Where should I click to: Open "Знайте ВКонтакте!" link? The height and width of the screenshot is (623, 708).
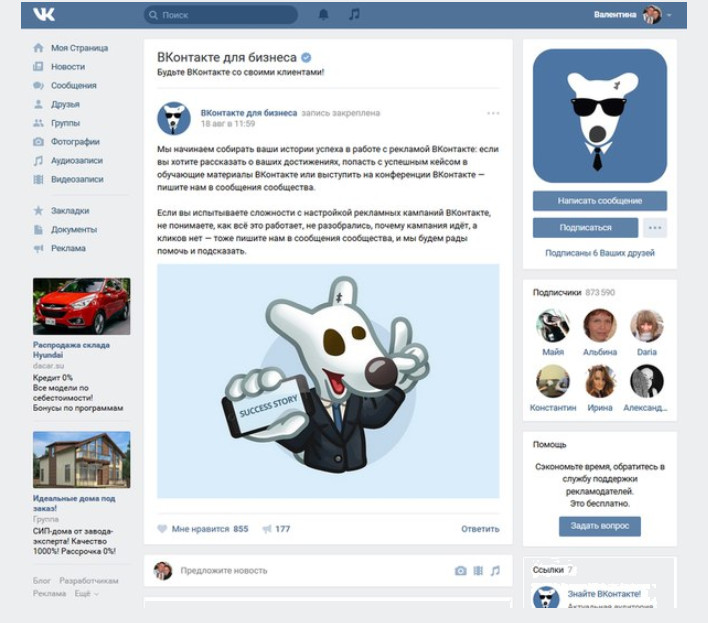click(x=604, y=594)
